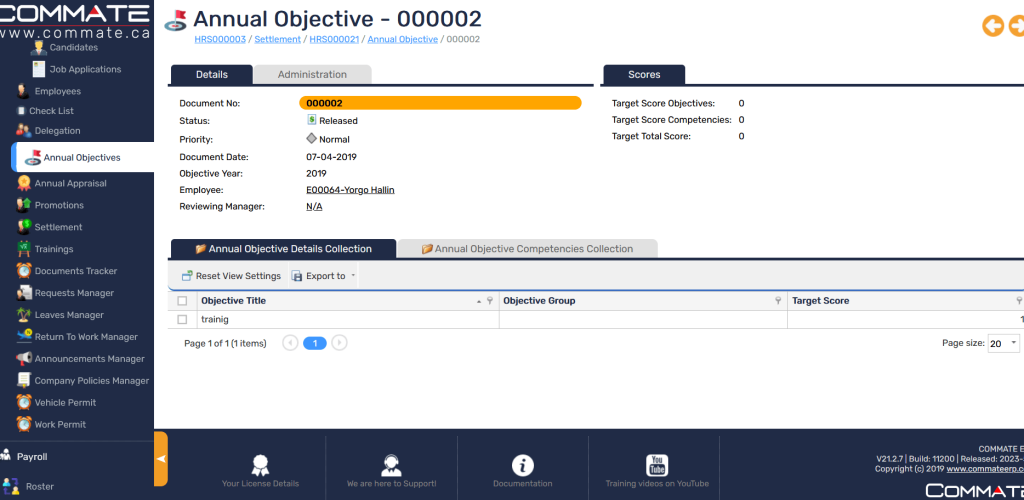Image resolution: width=1024 pixels, height=500 pixels.
Task: Click the Employees person icon
Action: 24,91
